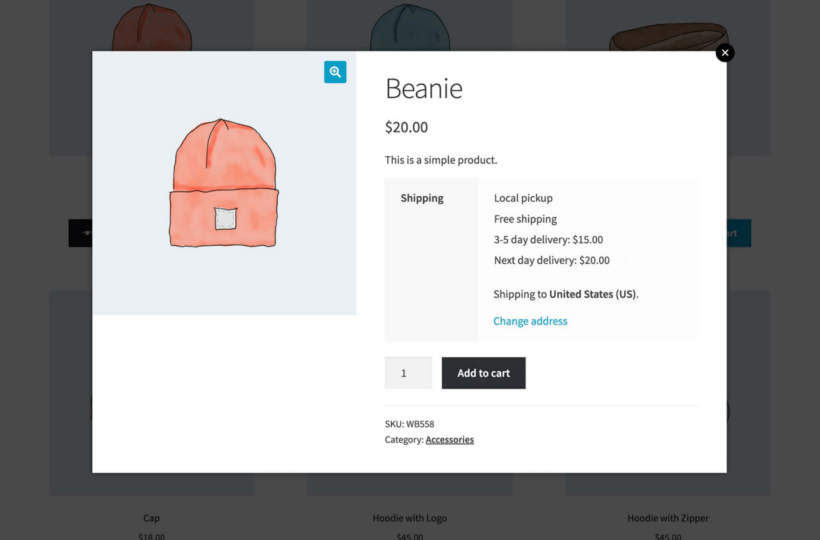
Task: Click the pink Beanie product image
Action: 224,183
